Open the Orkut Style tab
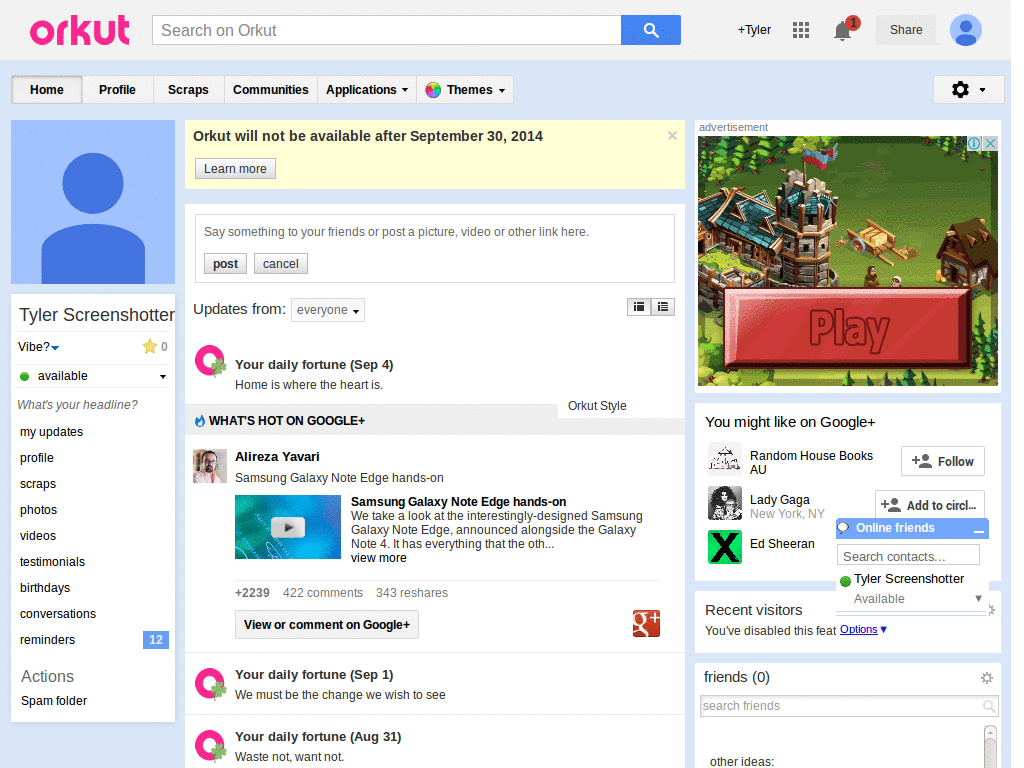1024x768 pixels. pyautogui.click(x=597, y=406)
